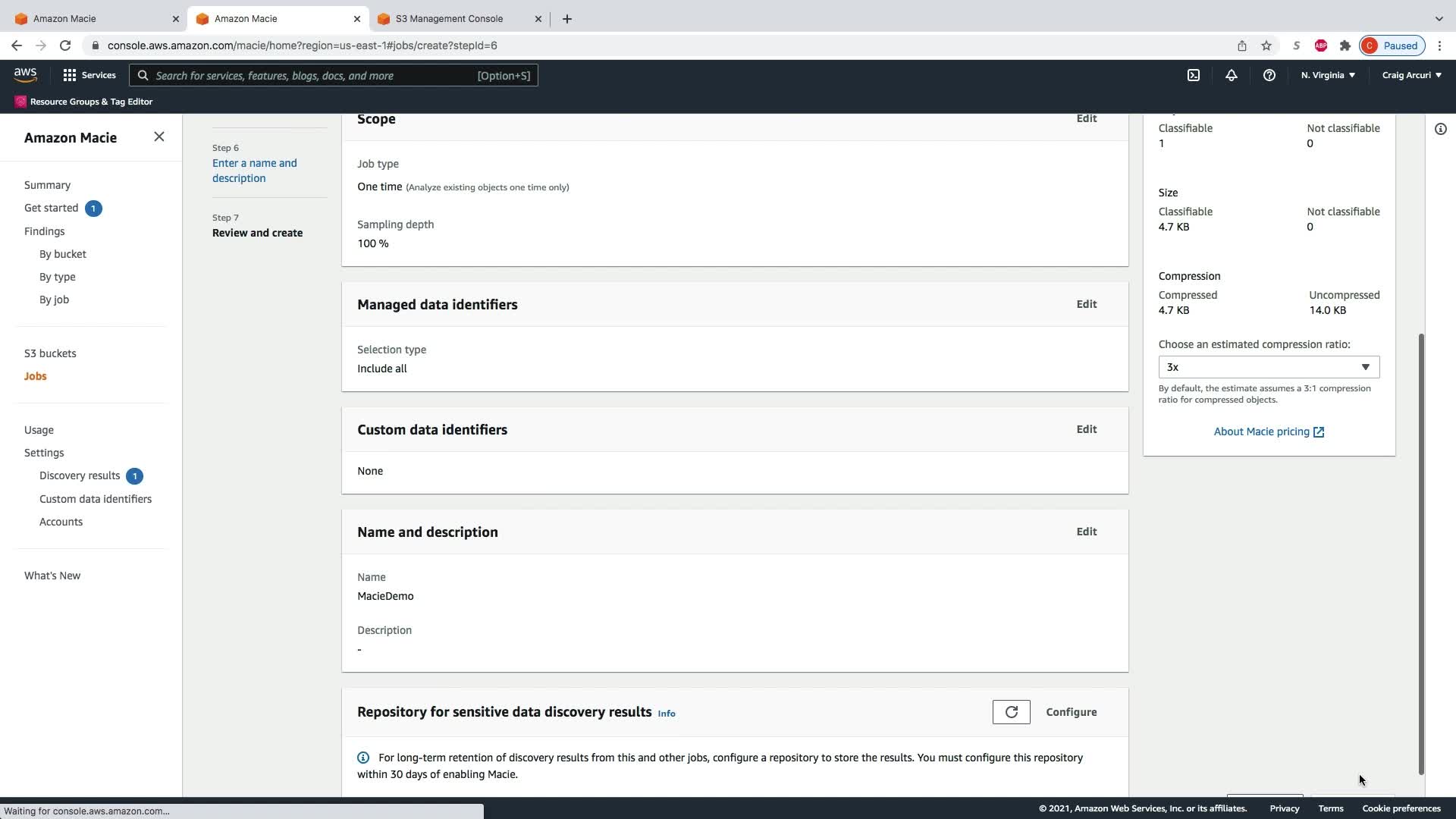Screen dimensions: 1456x819
Task: Switch to S3 Management Console tab
Action: 449,18
